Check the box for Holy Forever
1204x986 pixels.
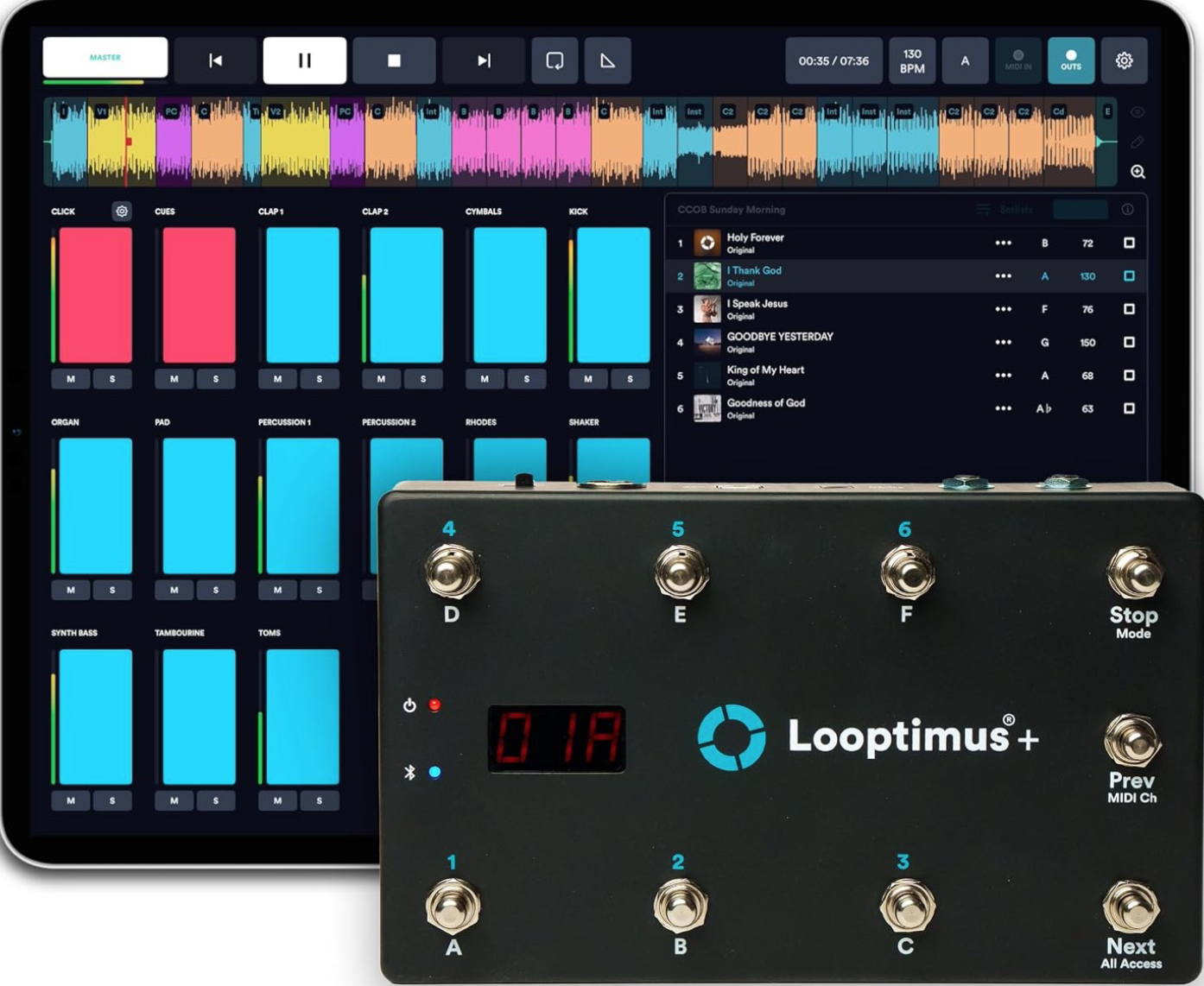pyautogui.click(x=1129, y=243)
